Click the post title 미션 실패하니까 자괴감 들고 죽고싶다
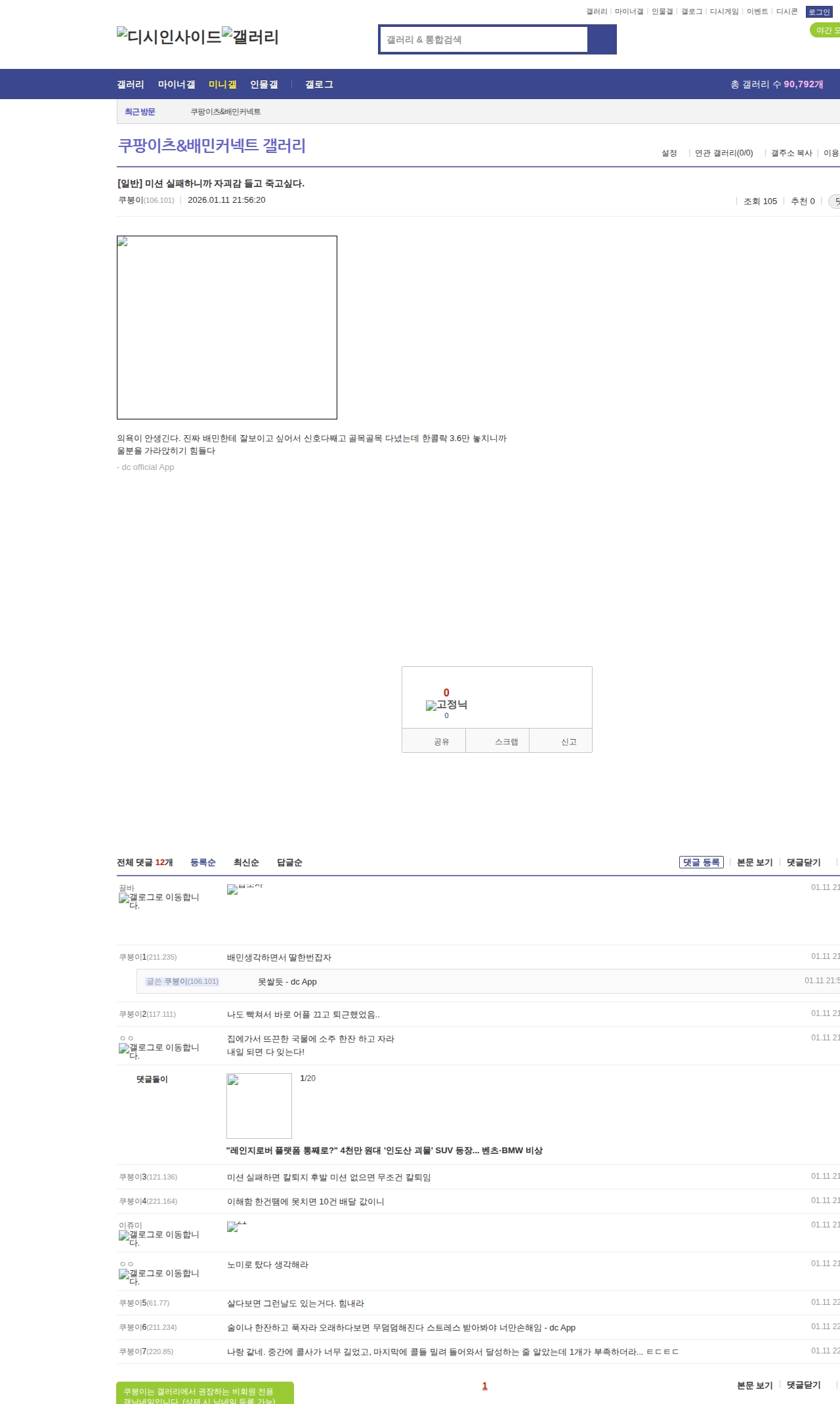Screen dimensions: 840x1404 [x=211, y=183]
